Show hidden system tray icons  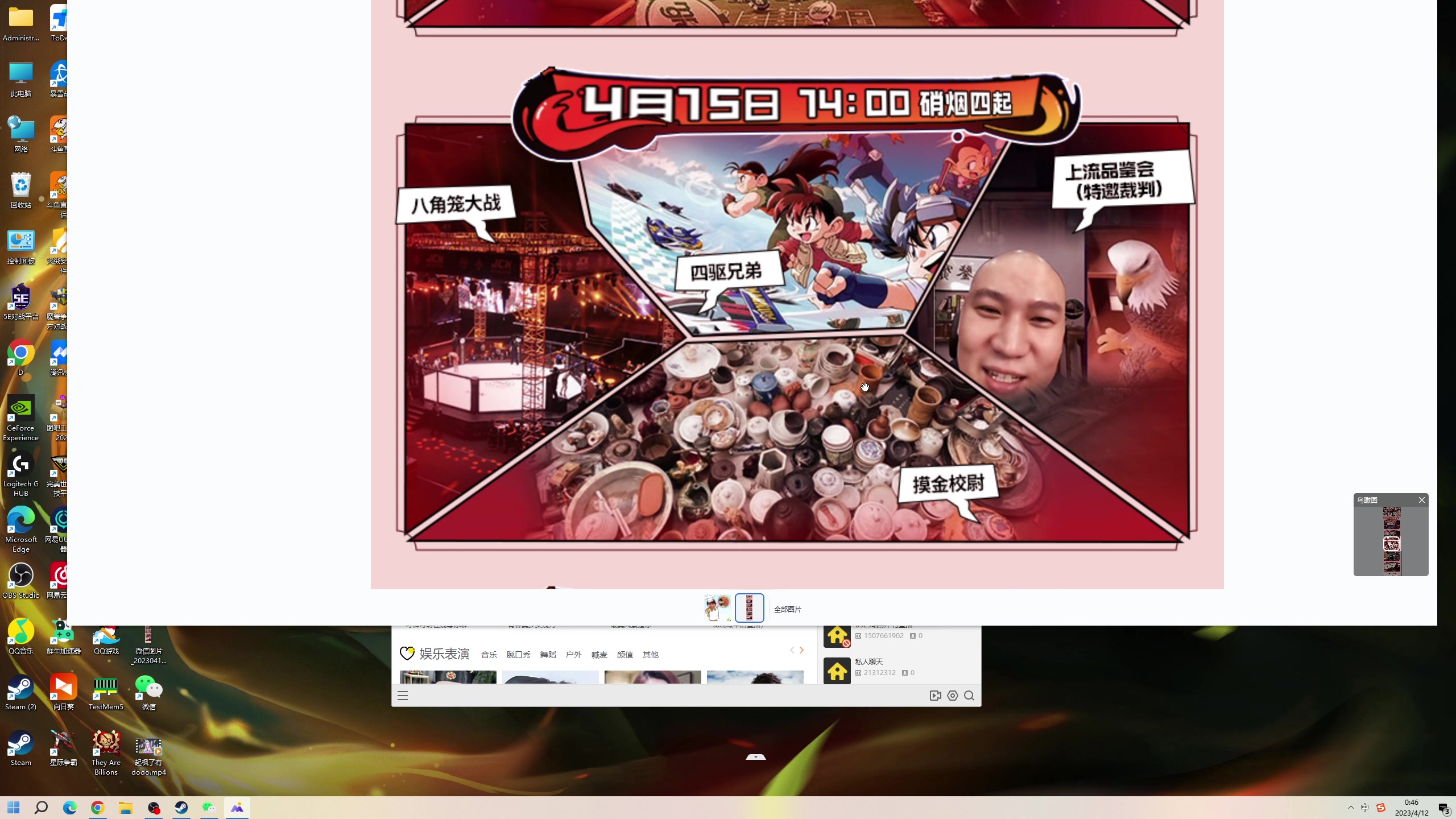(x=1351, y=808)
